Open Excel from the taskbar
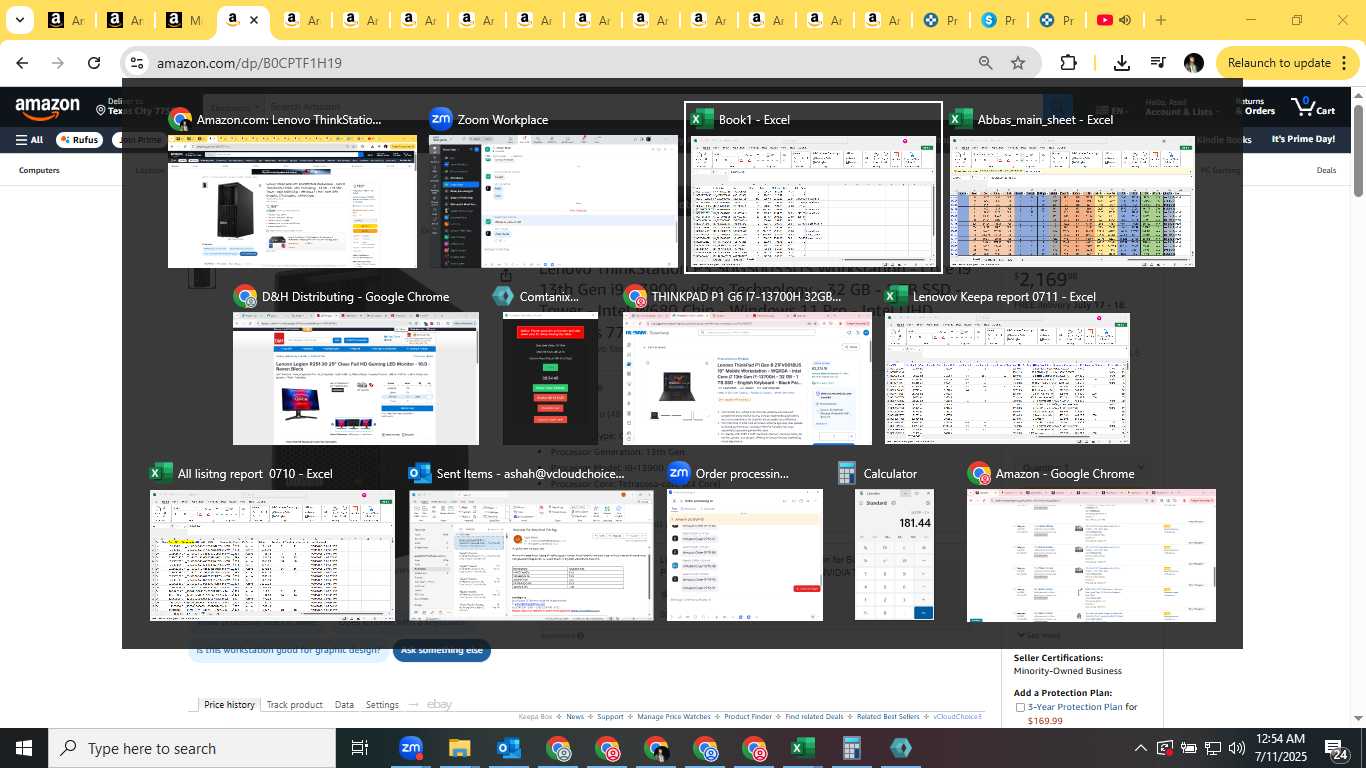The height and width of the screenshot is (768, 1366). (802, 748)
